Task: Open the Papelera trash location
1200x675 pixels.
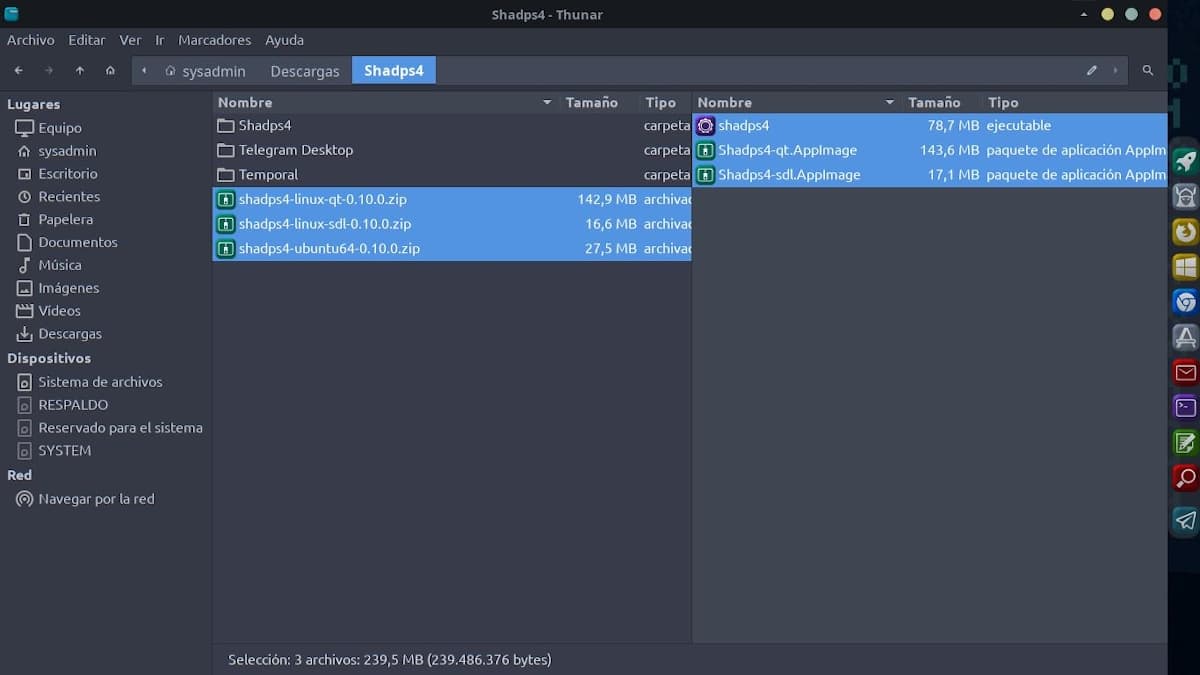Action: tap(65, 219)
